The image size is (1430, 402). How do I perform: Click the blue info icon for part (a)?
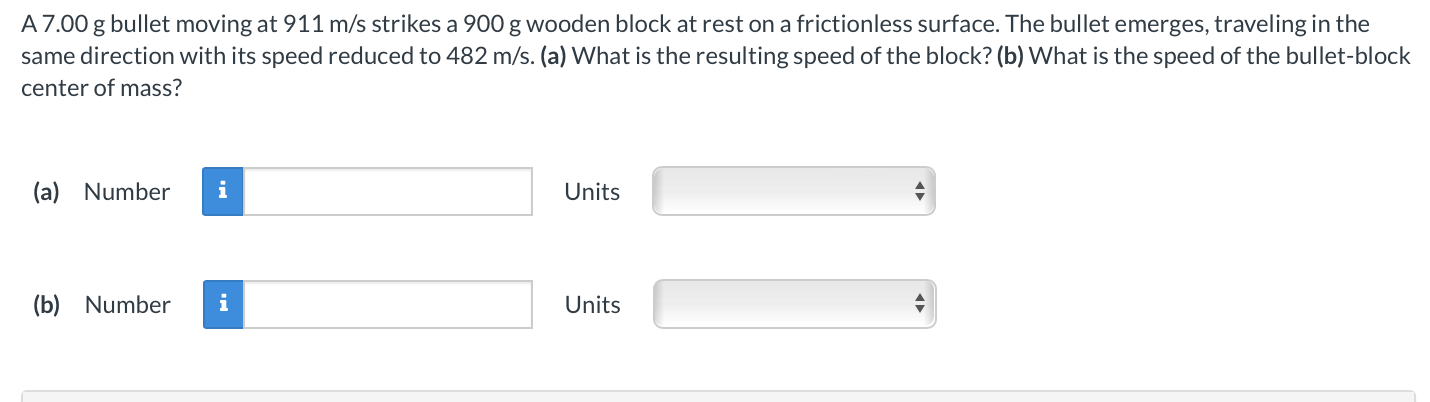[223, 191]
